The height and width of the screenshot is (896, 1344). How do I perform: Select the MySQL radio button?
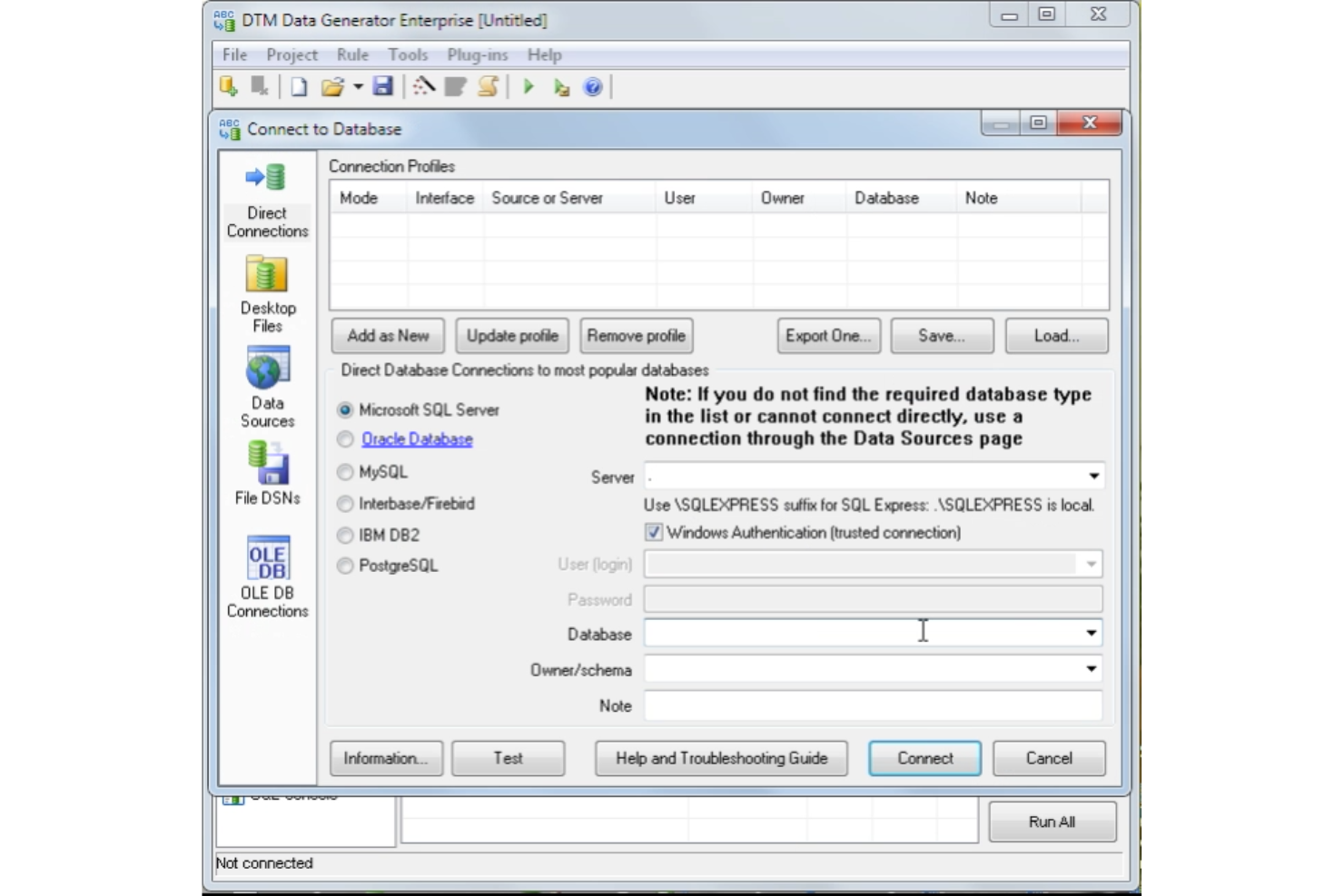[345, 472]
